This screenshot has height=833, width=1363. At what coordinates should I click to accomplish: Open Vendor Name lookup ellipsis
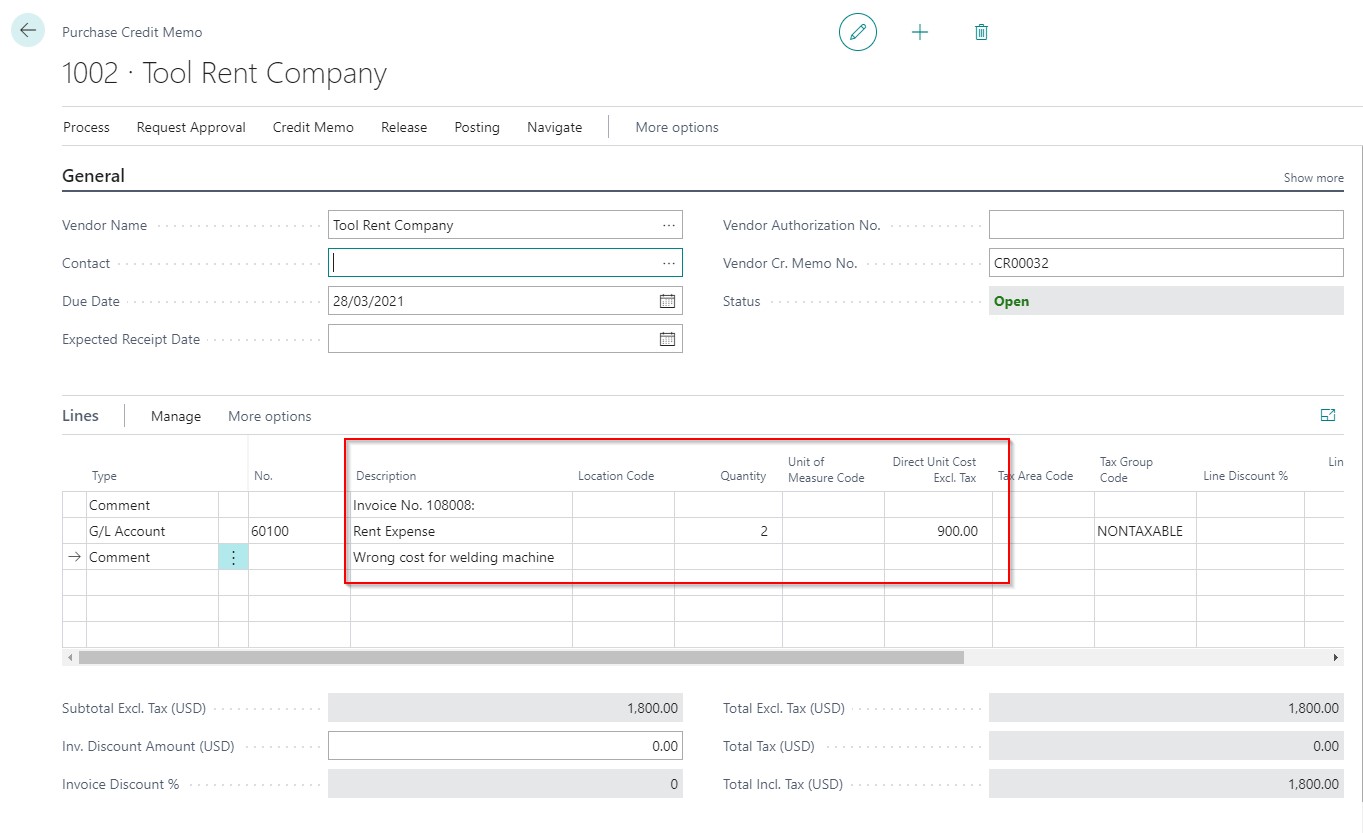669,225
